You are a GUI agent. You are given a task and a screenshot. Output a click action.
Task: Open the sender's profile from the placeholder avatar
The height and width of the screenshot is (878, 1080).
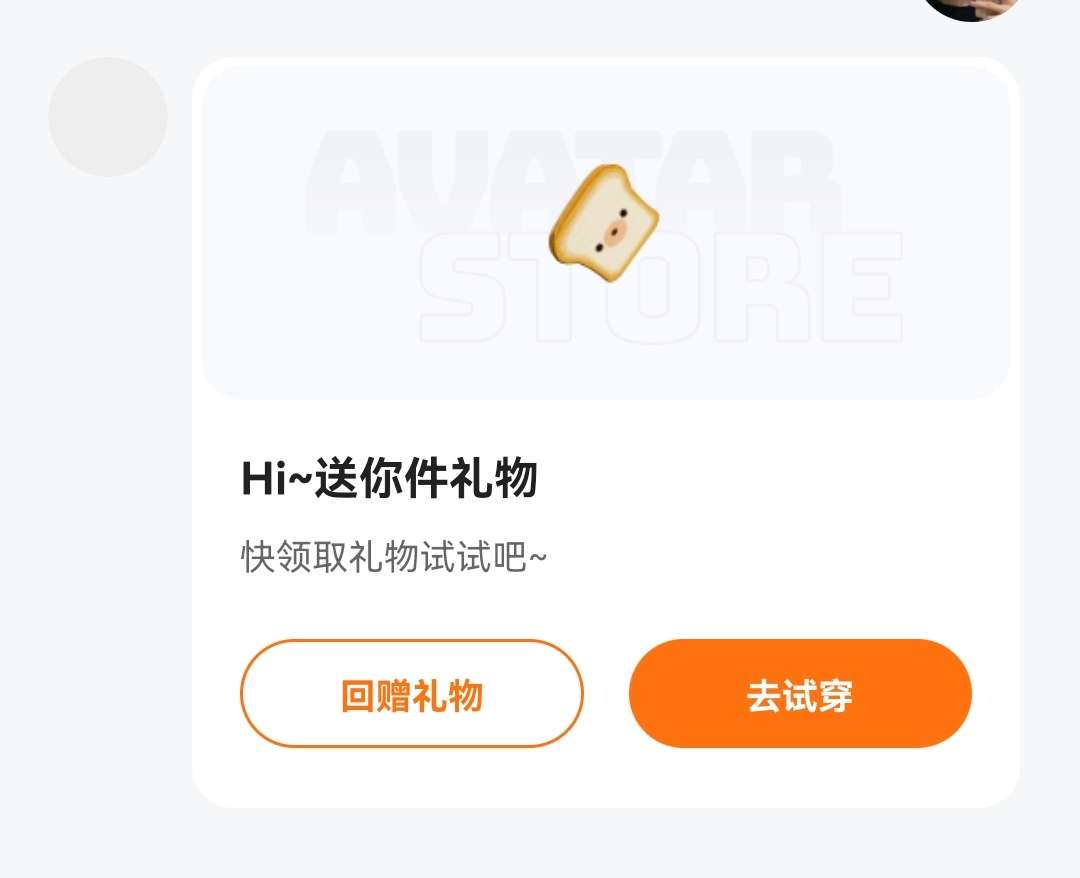108,116
